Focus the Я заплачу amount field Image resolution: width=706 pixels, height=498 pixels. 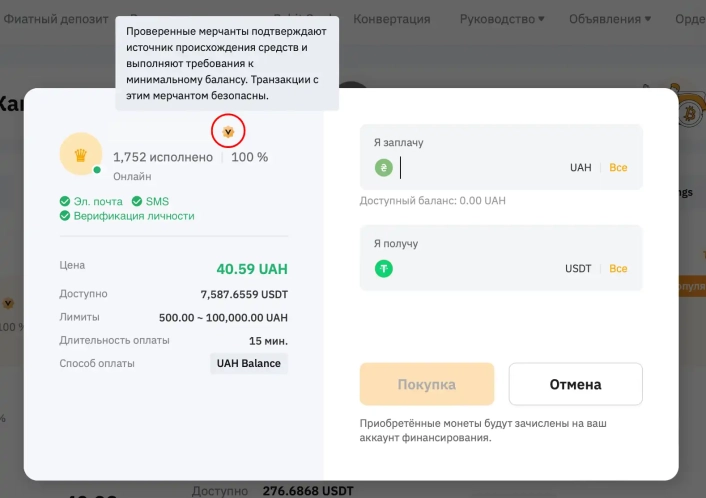click(x=480, y=168)
